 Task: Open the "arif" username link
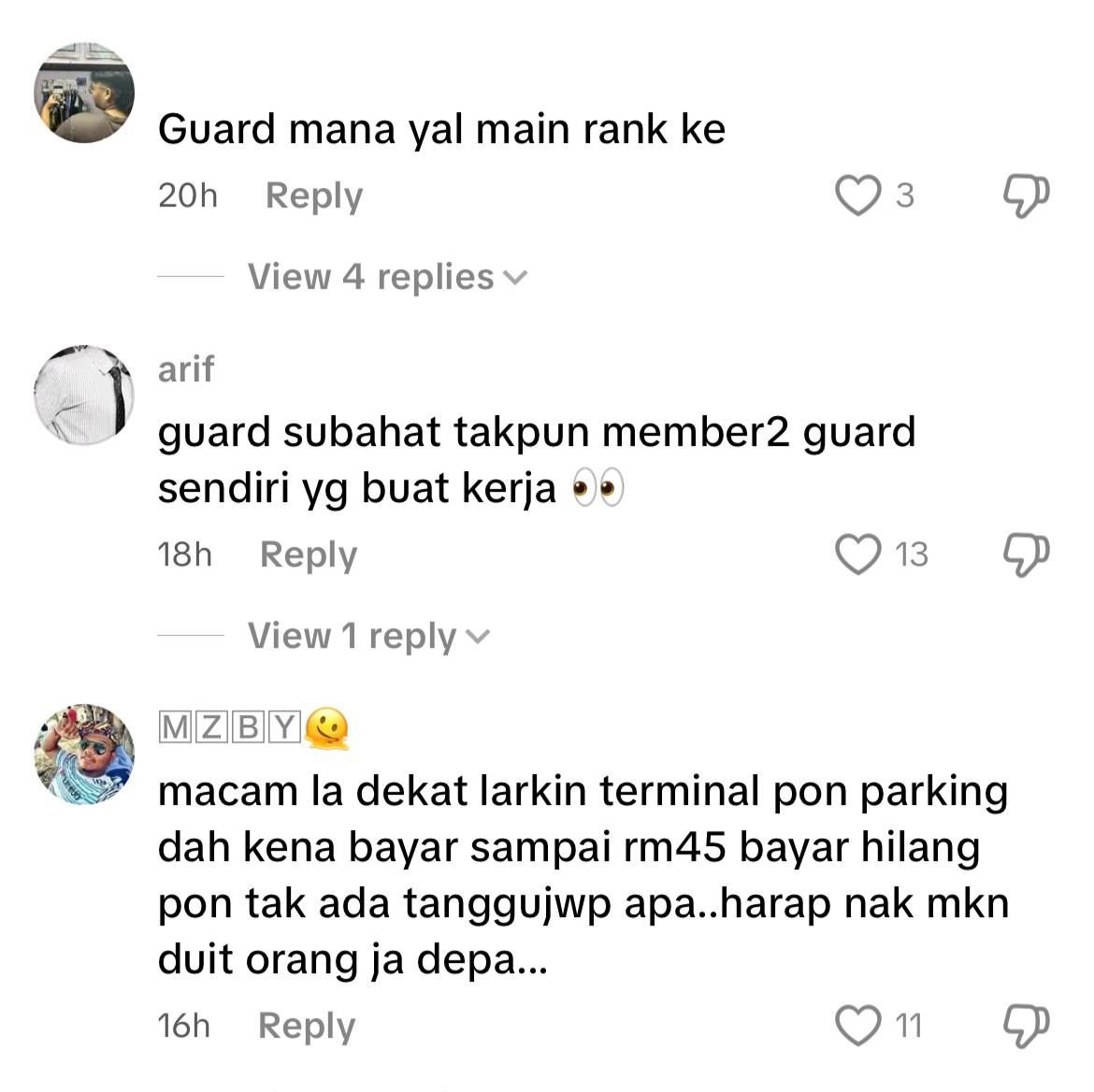point(185,369)
